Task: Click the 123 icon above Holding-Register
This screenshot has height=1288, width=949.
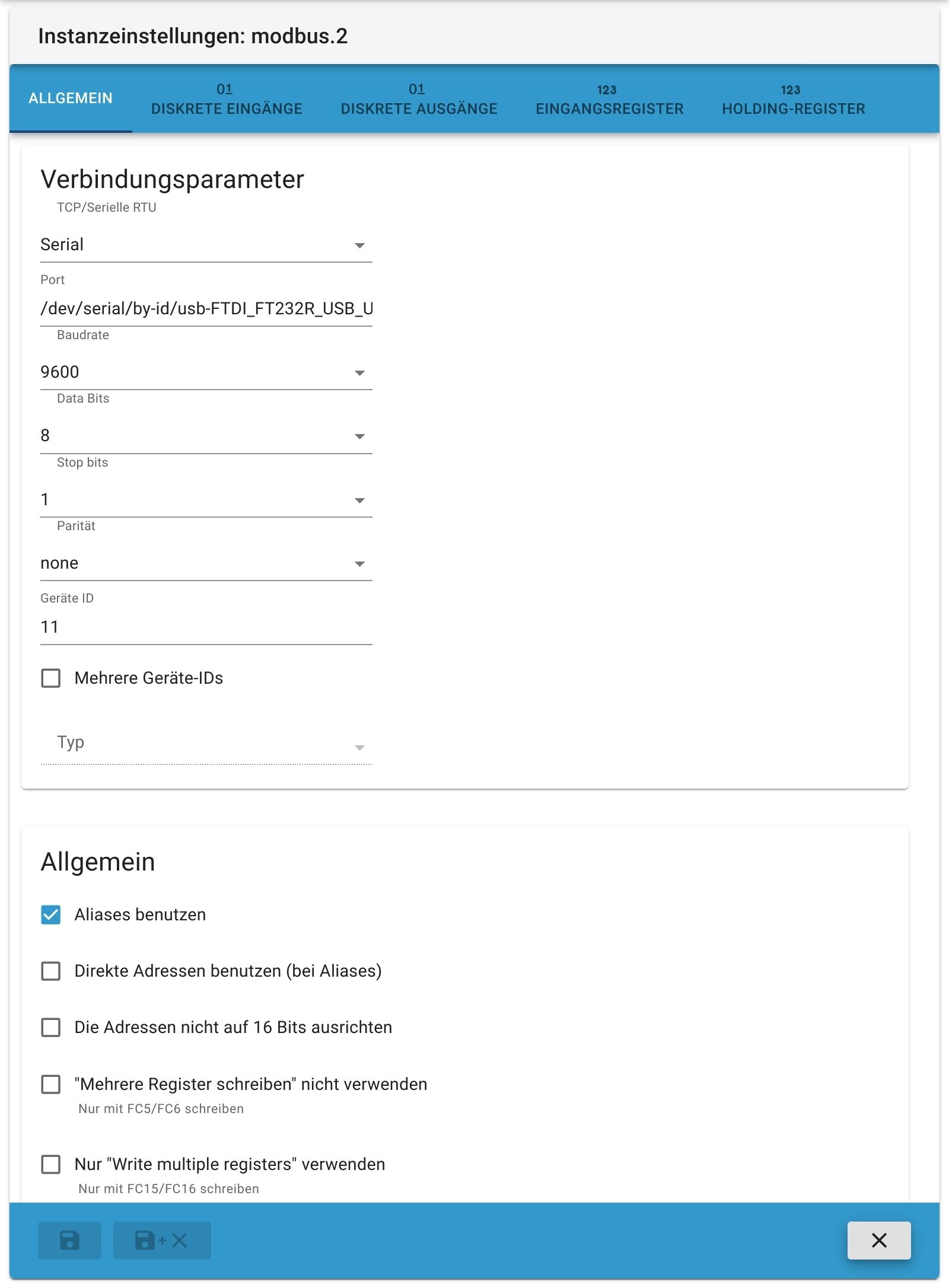Action: (x=791, y=90)
